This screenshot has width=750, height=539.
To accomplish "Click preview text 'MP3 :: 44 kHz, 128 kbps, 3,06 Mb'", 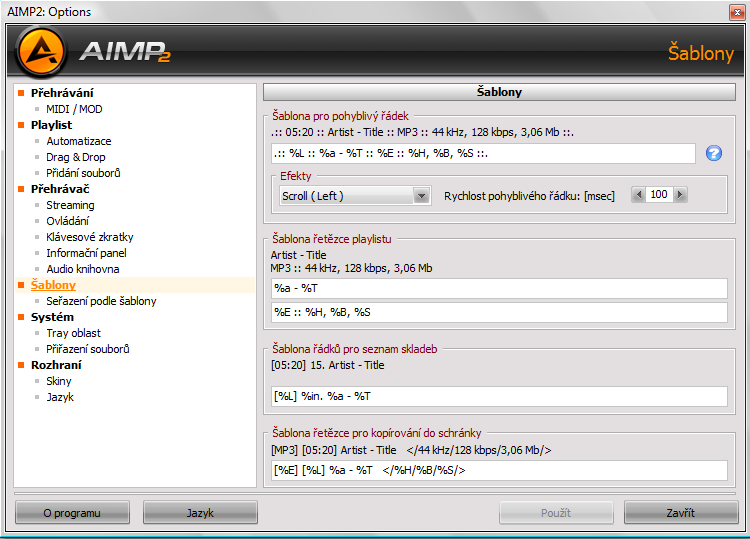I will pyautogui.click(x=352, y=268).
